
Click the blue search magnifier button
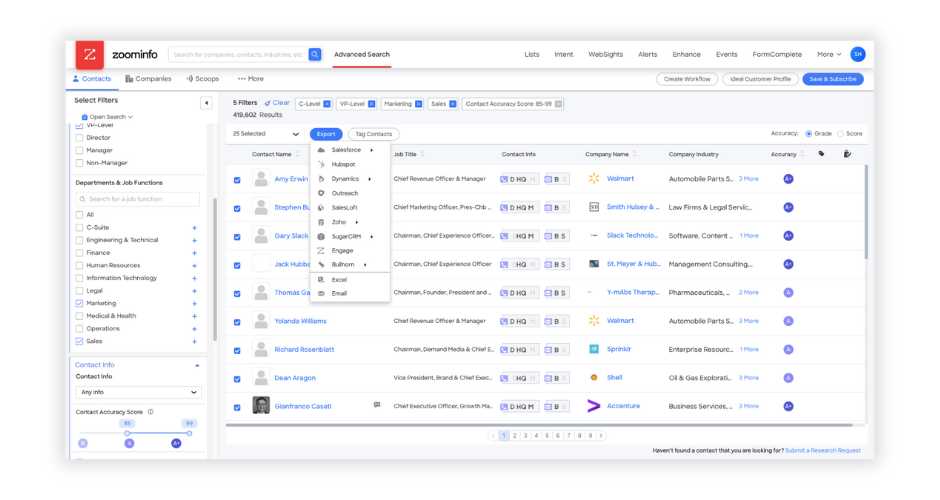coord(315,55)
